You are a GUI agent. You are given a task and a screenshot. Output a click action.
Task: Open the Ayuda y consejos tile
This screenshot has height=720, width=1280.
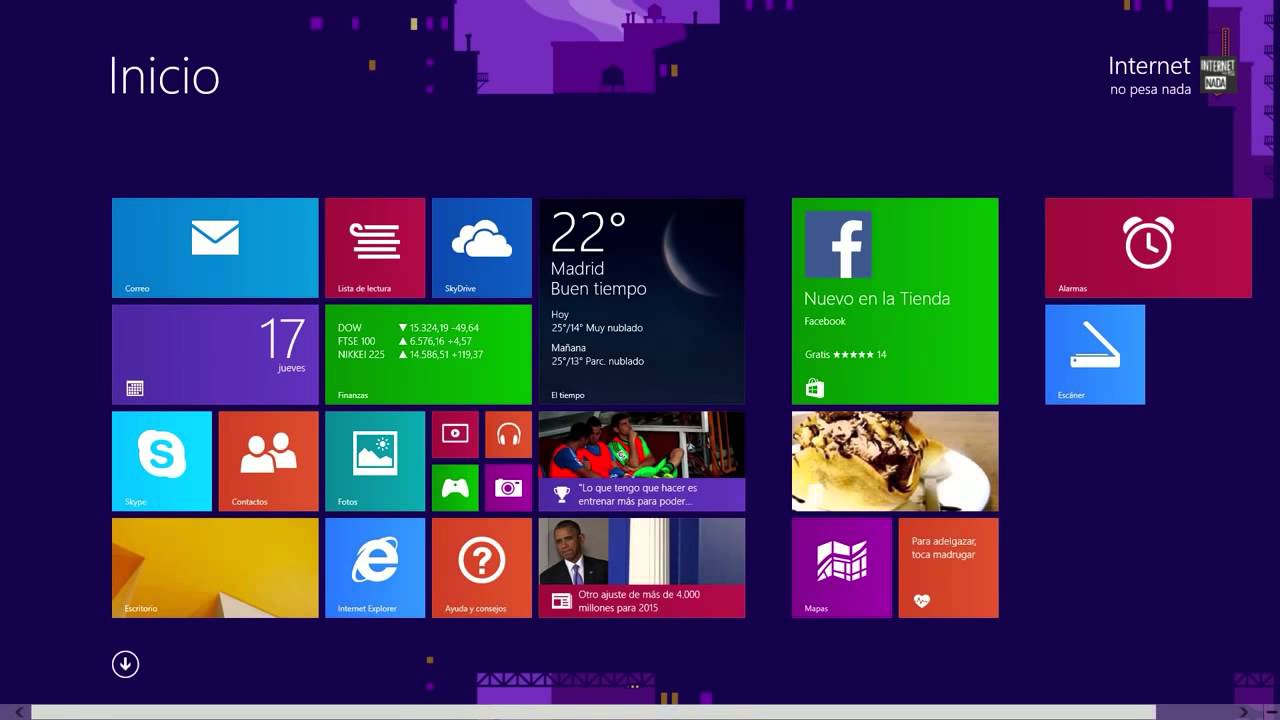(482, 568)
